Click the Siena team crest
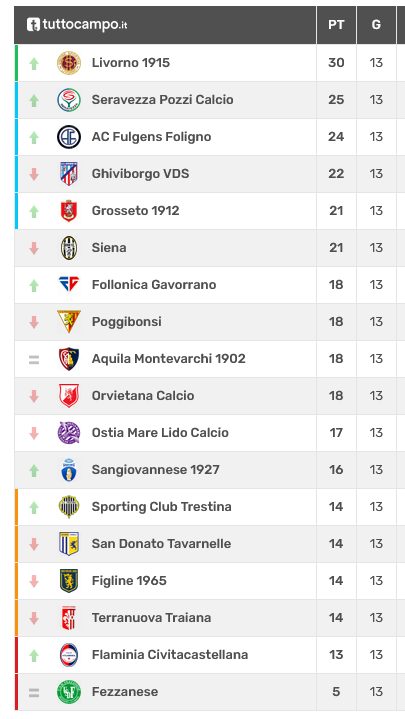405x719 pixels. tap(69, 248)
